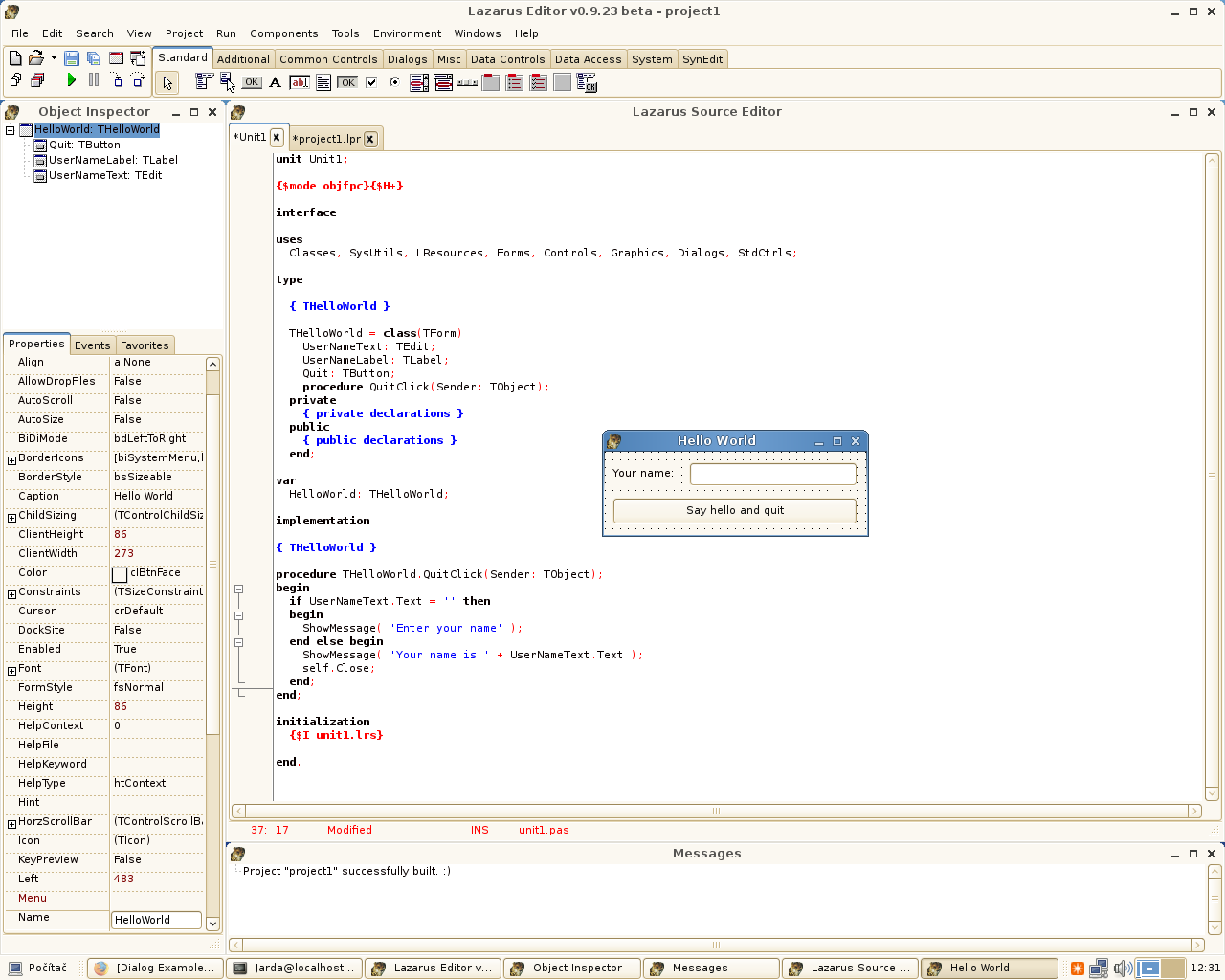Open the Project menu
The width and height of the screenshot is (1225, 980).
184,33
